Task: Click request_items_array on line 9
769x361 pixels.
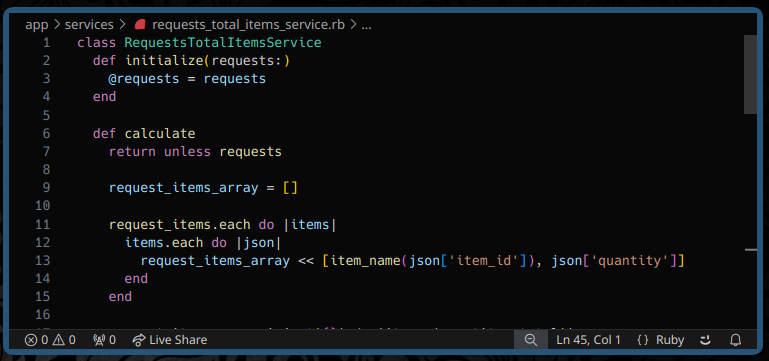Action: pos(183,188)
